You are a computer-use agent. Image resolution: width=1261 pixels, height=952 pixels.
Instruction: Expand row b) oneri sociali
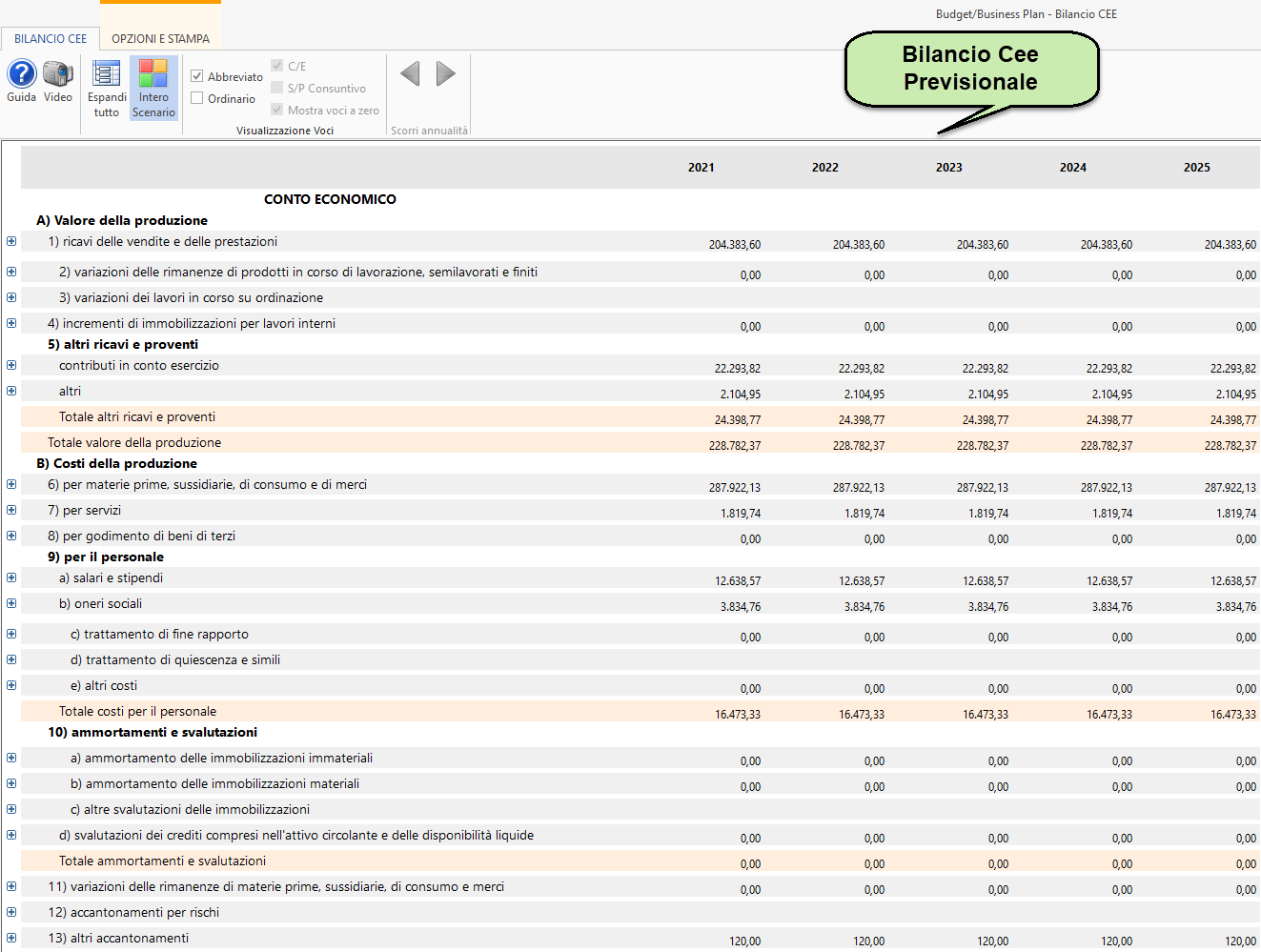(11, 604)
